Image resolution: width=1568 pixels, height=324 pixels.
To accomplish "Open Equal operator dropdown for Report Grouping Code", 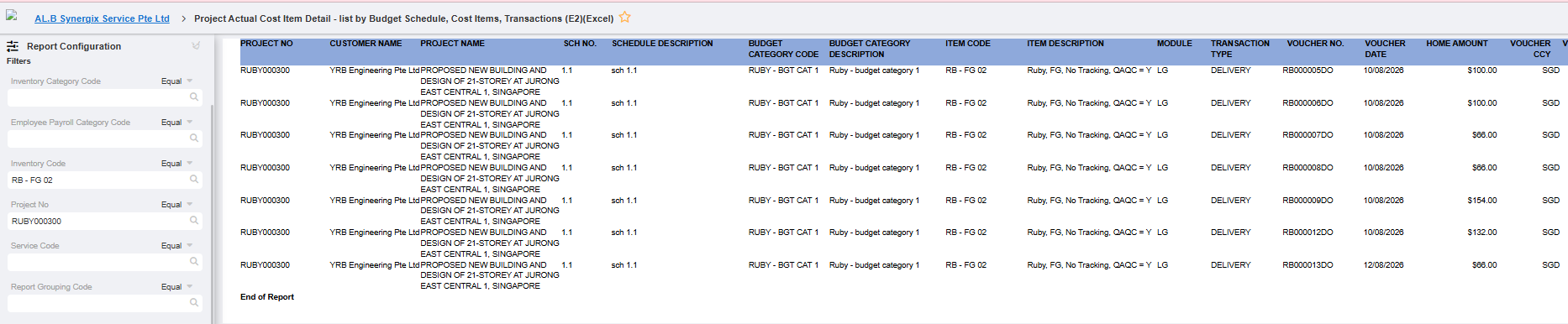I will [176, 287].
